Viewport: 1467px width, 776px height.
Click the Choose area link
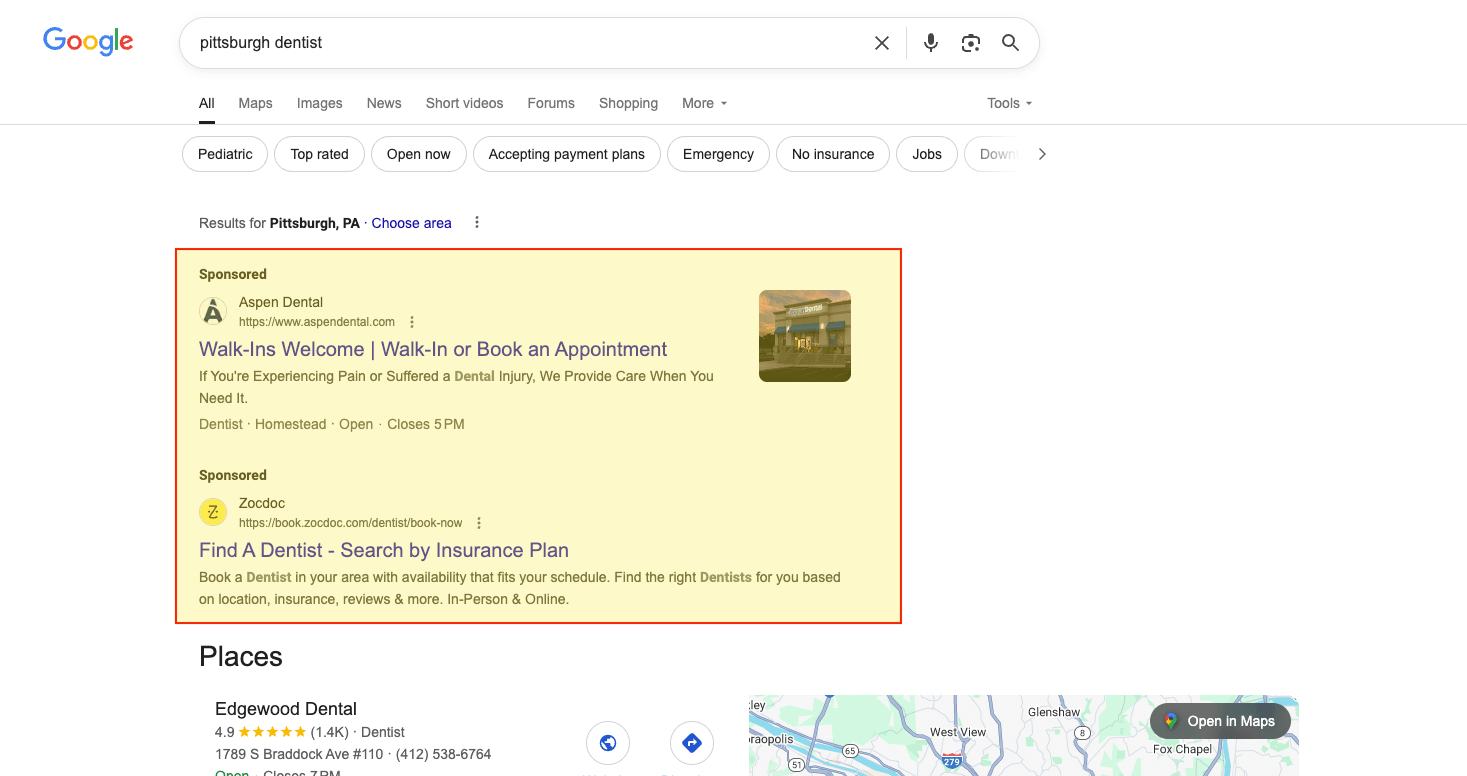click(412, 223)
